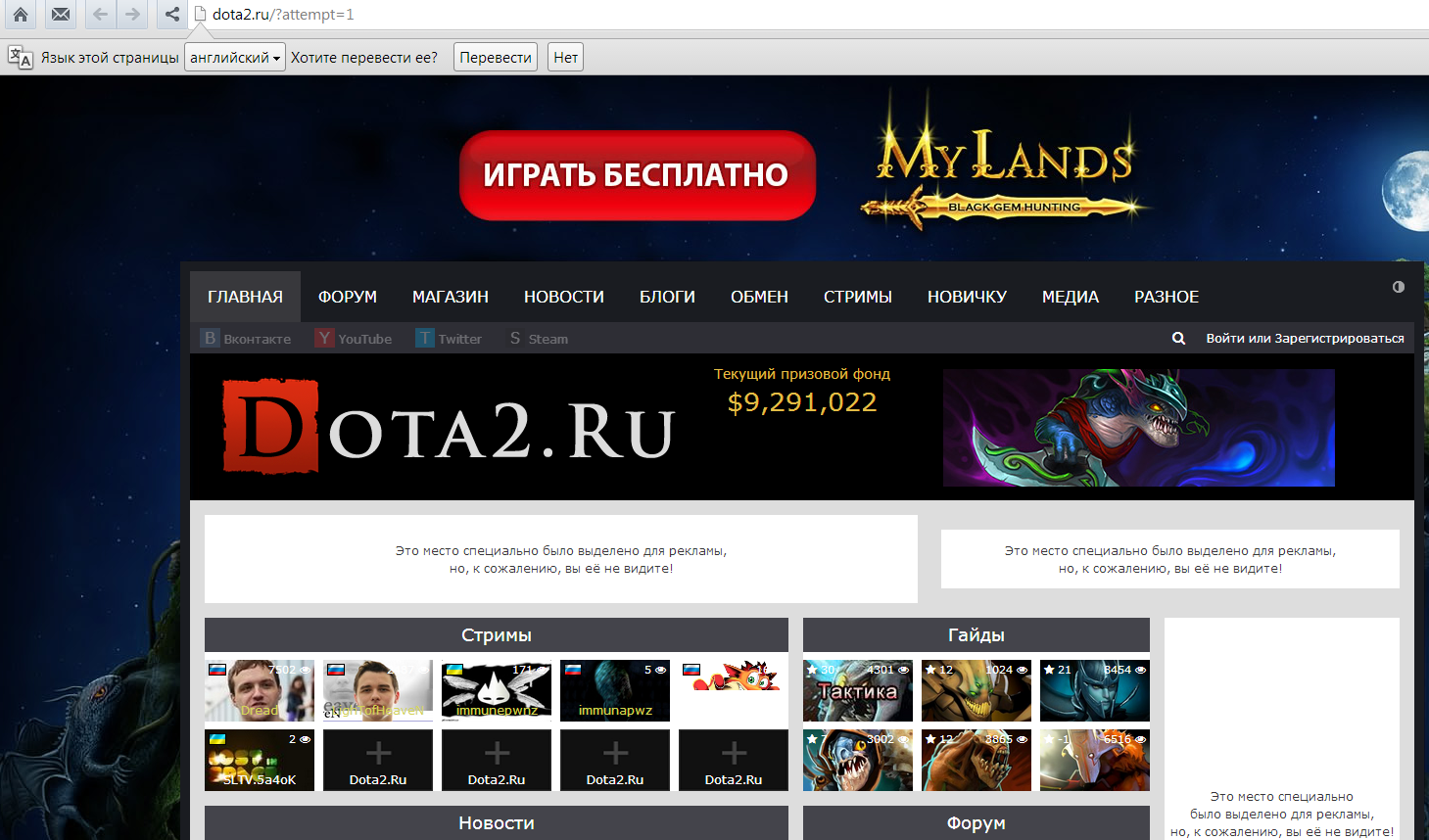Open the immunepwnz stream thumbnail
Viewport: 1429px width, 840px height.
(x=497, y=690)
